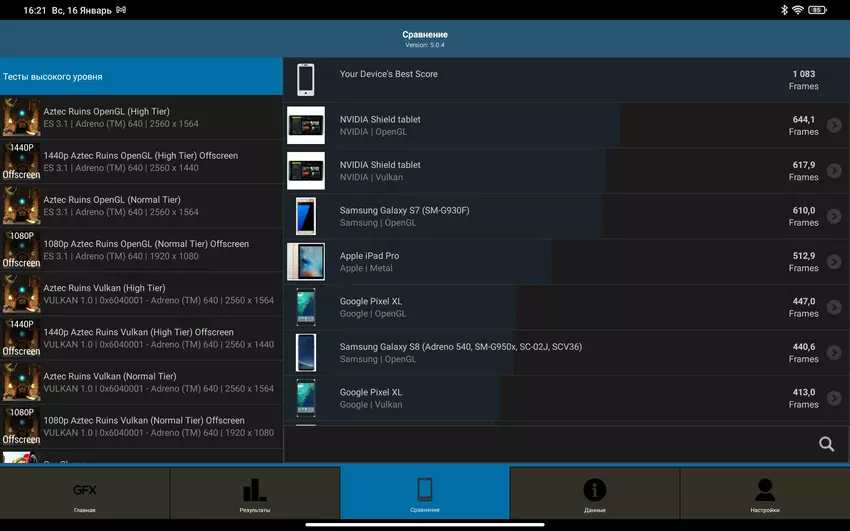The height and width of the screenshot is (531, 850).
Task: Open Google Pixel XL Vulkan details arrow
Action: pos(834,398)
